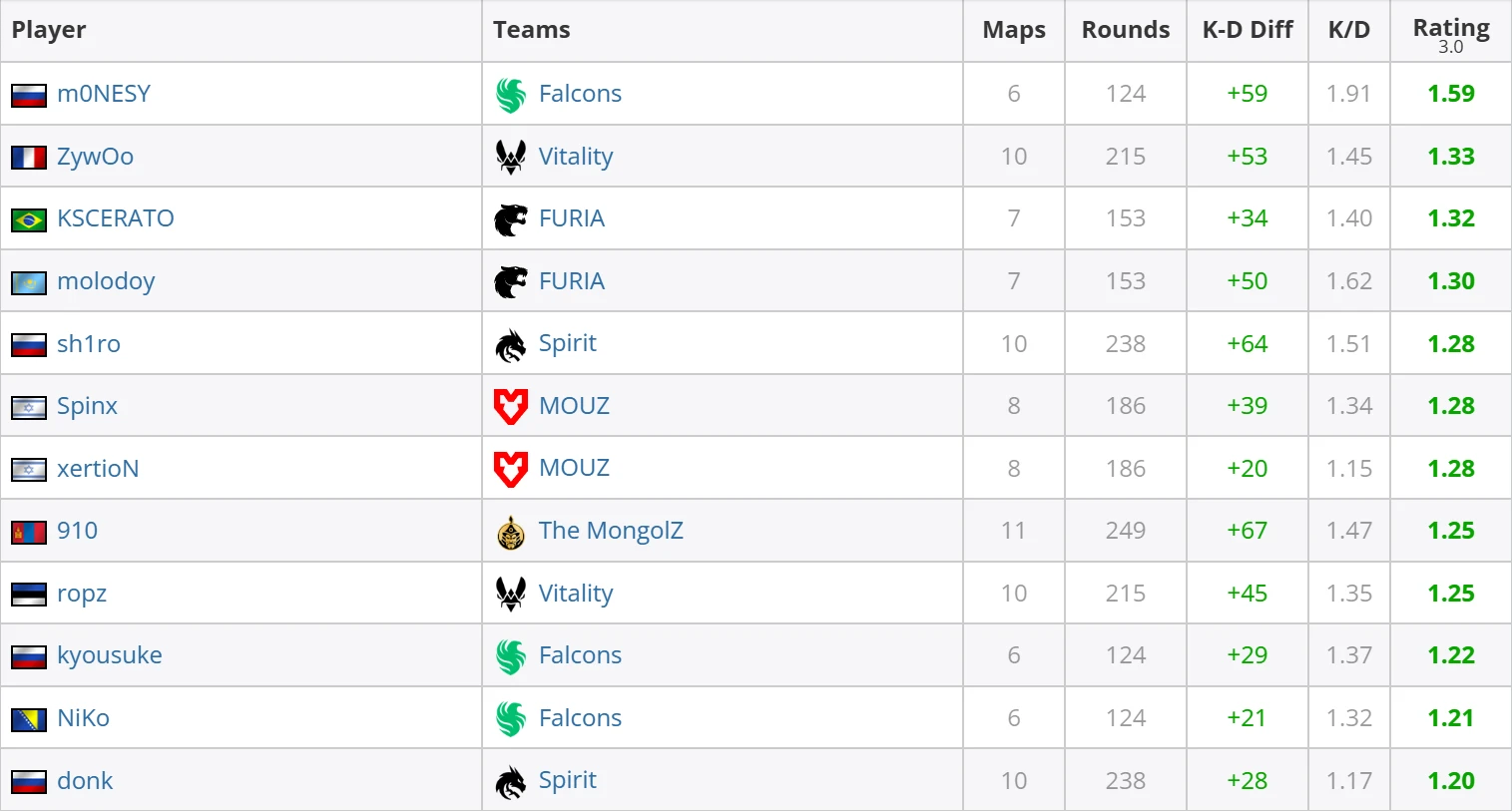Viewport: 1512px width, 811px height.
Task: Click the Spirit dragon logo in sh1ro's row
Action: [511, 344]
